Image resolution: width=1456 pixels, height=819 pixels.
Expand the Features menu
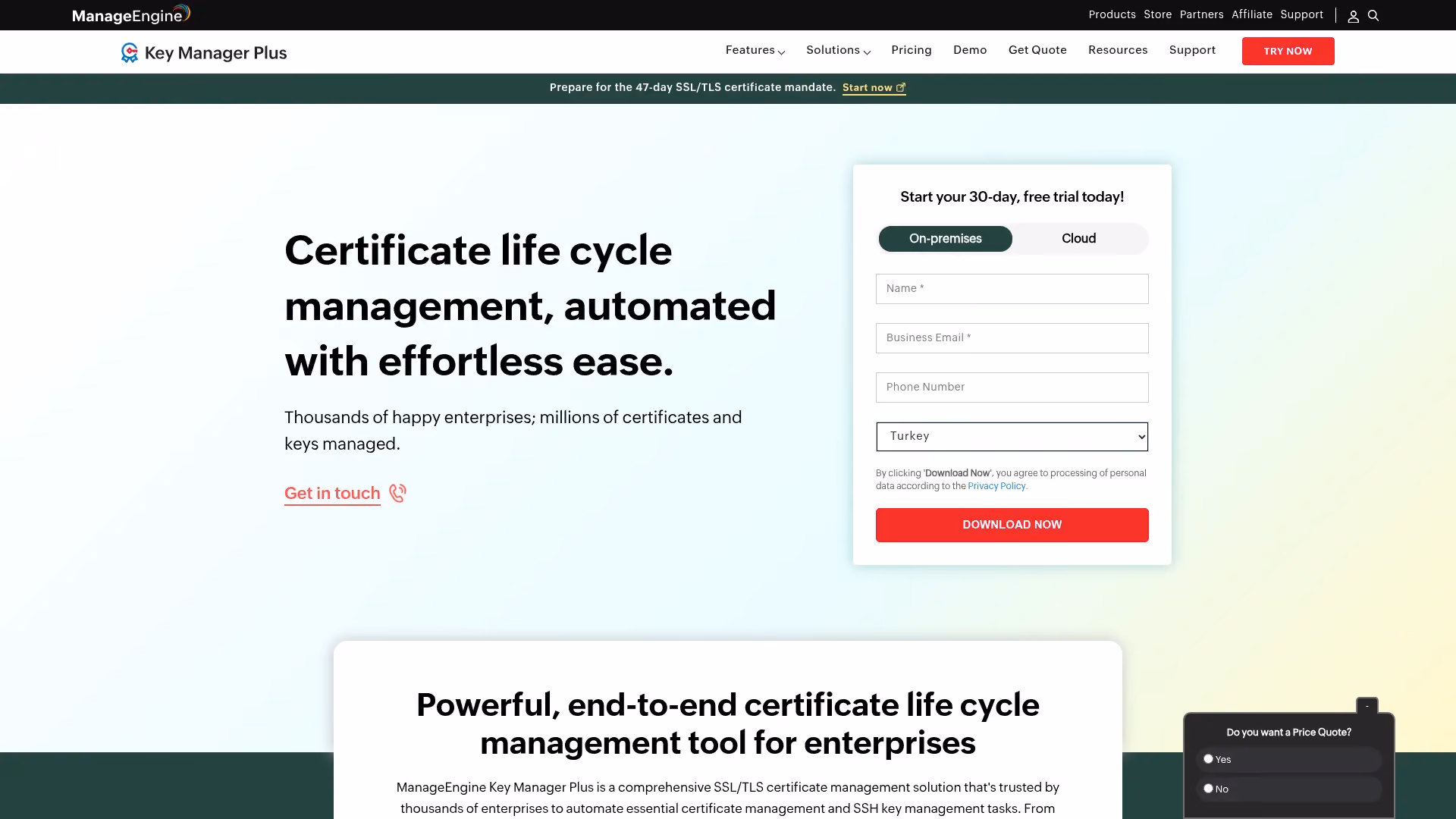[x=755, y=50]
